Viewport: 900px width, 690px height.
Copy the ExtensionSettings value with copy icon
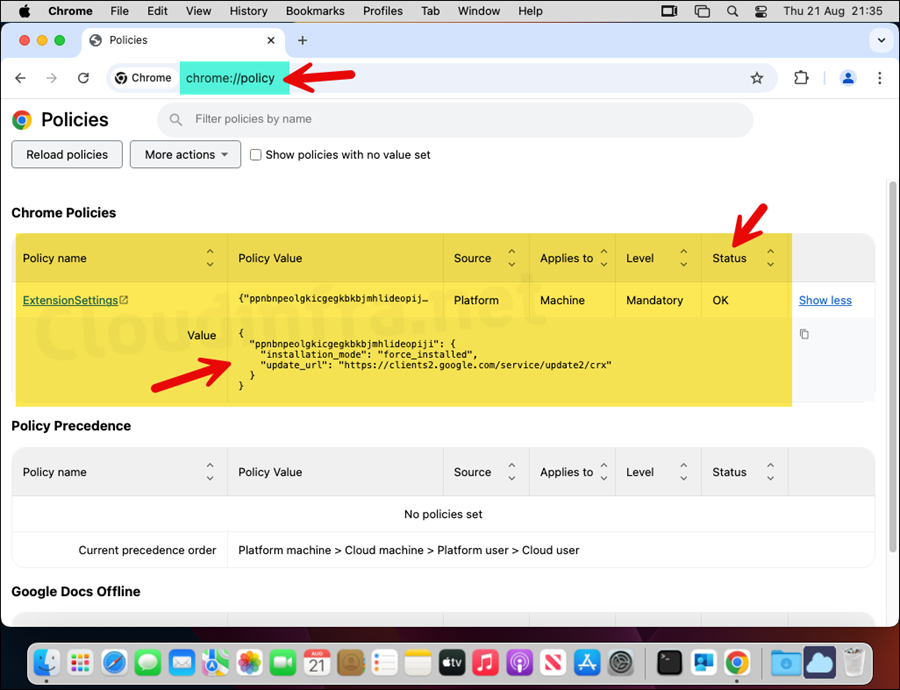[x=804, y=334]
